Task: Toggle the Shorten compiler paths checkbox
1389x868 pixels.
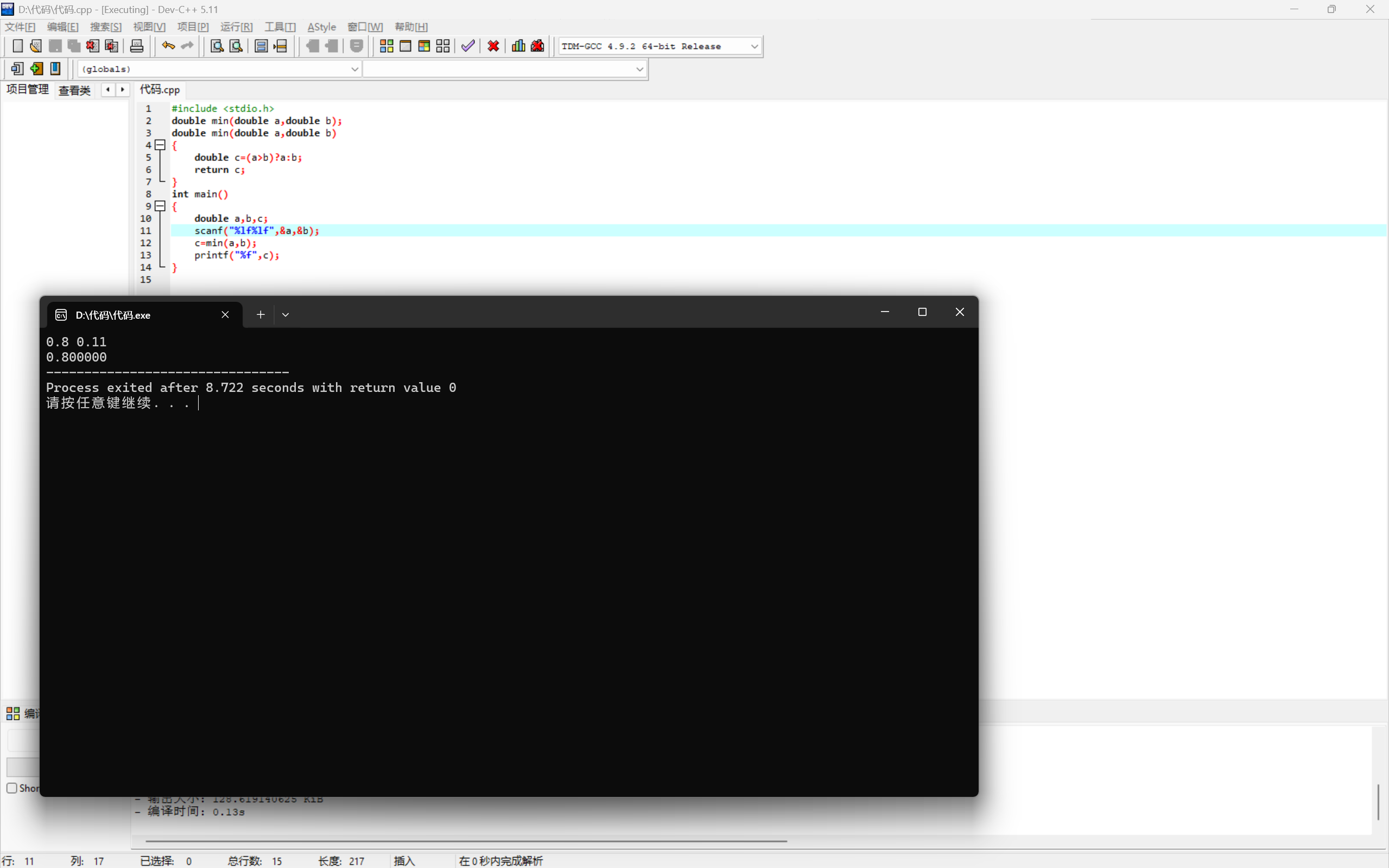Action: point(12,788)
